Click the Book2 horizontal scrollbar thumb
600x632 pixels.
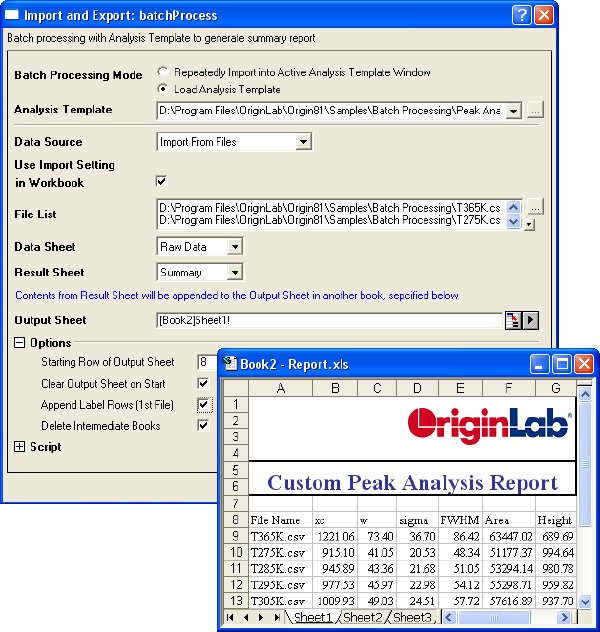(494, 617)
